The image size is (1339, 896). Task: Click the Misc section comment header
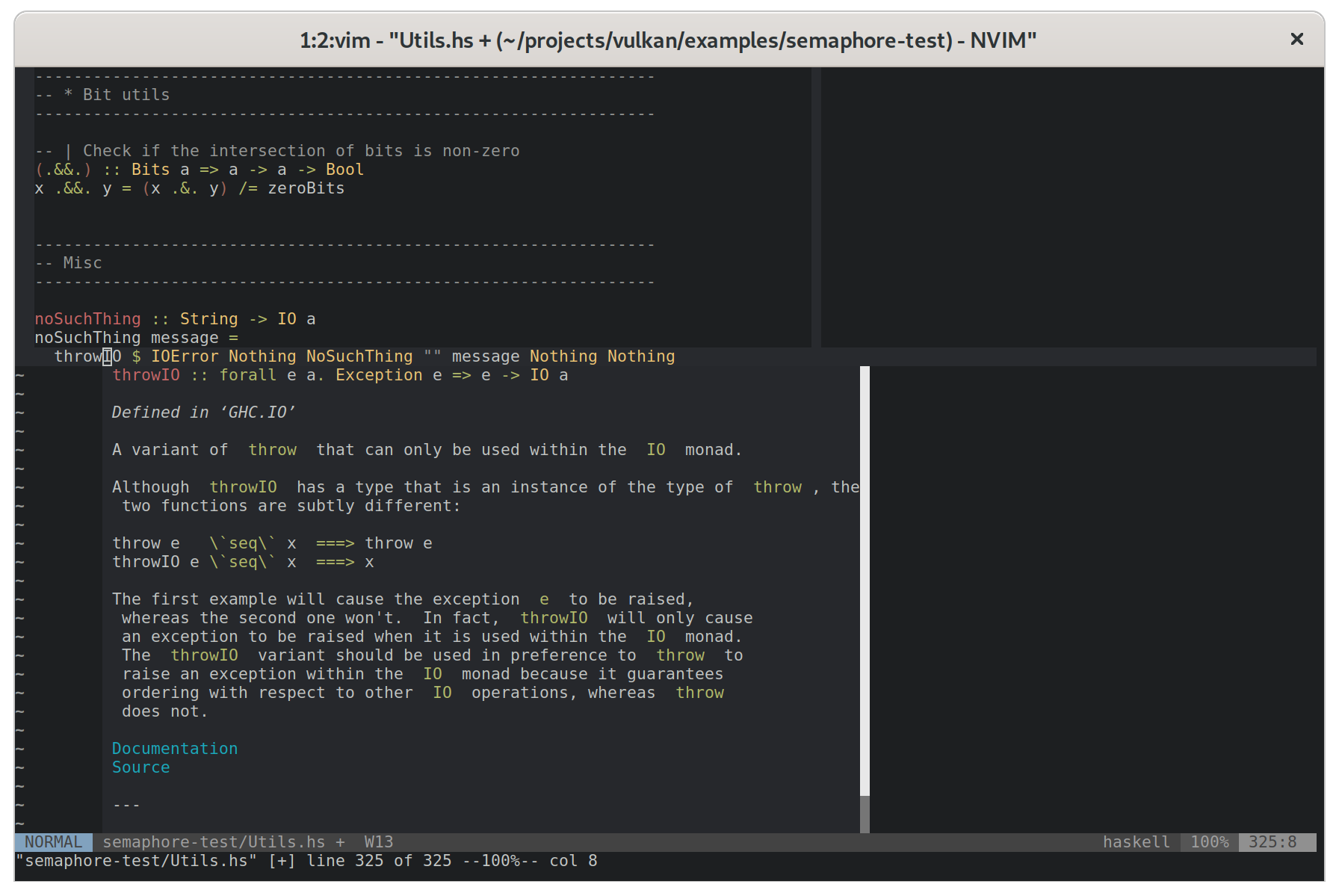pos(71,262)
